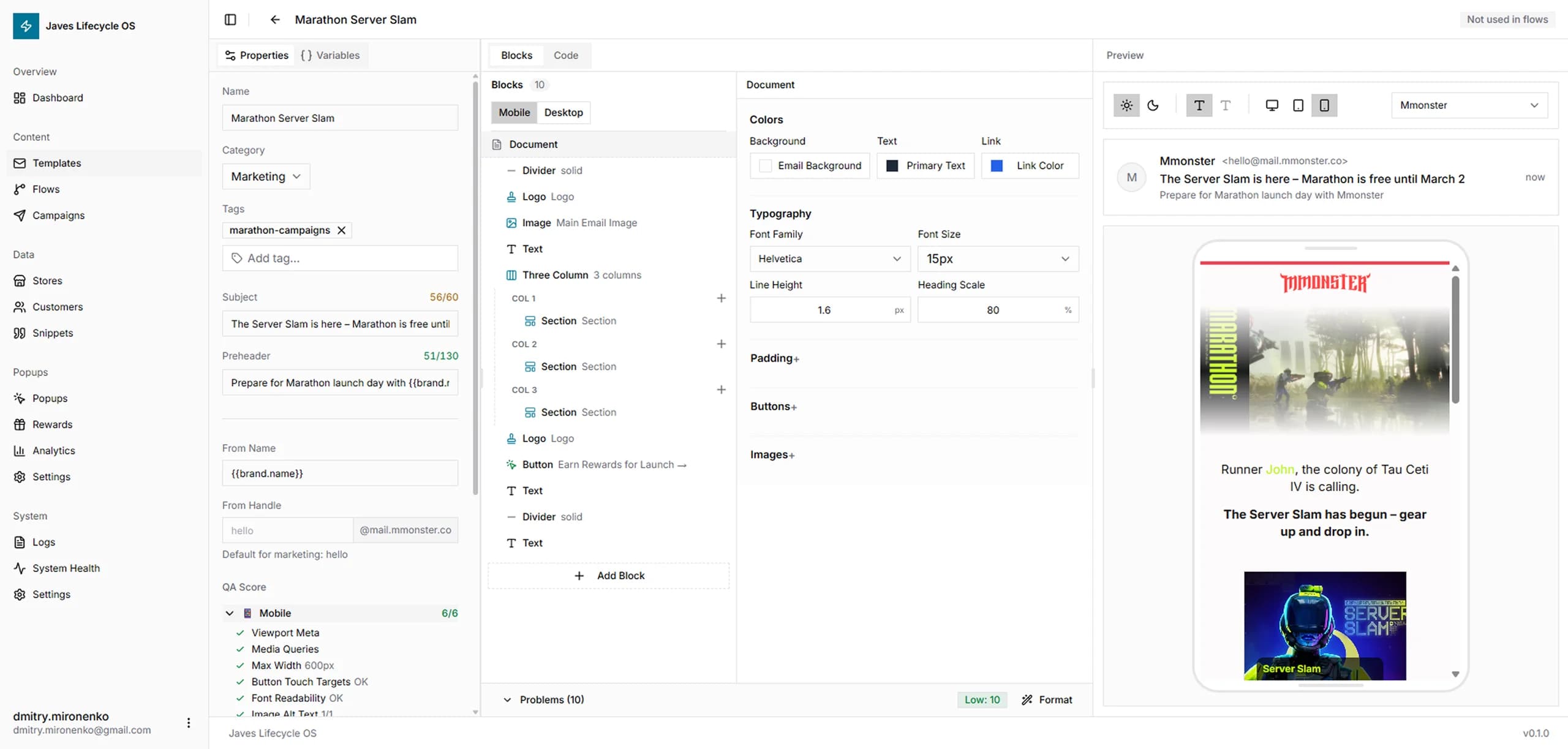
Task: Open the Helvetica font family dropdown
Action: pos(829,258)
